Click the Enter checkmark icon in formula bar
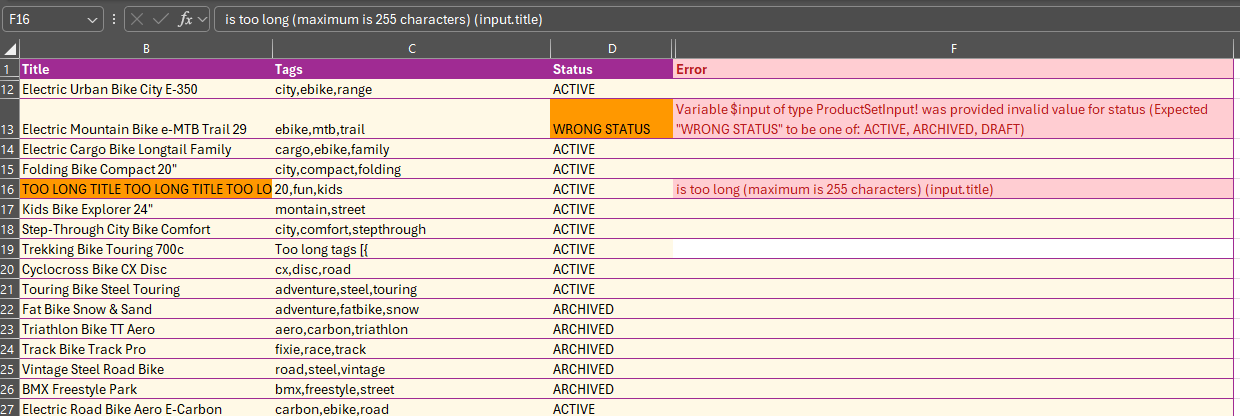Image resolution: width=1240 pixels, height=416 pixels. [x=161, y=19]
